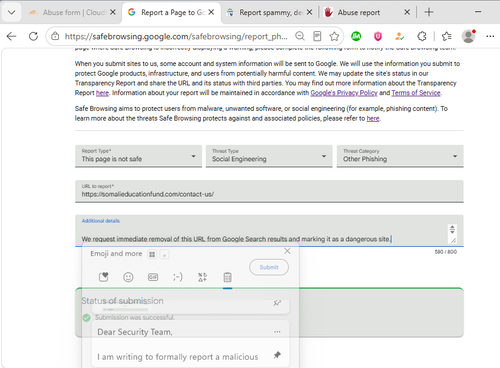This screenshot has width=500, height=368.
Task: Expand the Report Type dropdown
Action: tap(138, 156)
